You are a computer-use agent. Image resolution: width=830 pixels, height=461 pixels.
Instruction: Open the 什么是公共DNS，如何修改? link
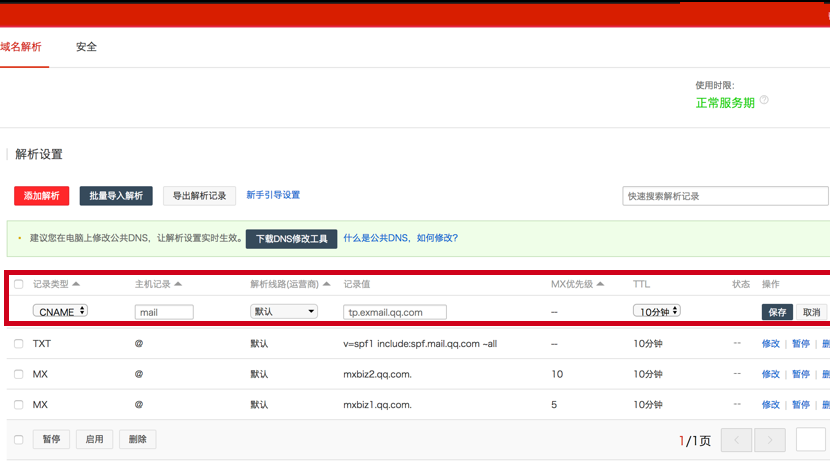point(400,238)
